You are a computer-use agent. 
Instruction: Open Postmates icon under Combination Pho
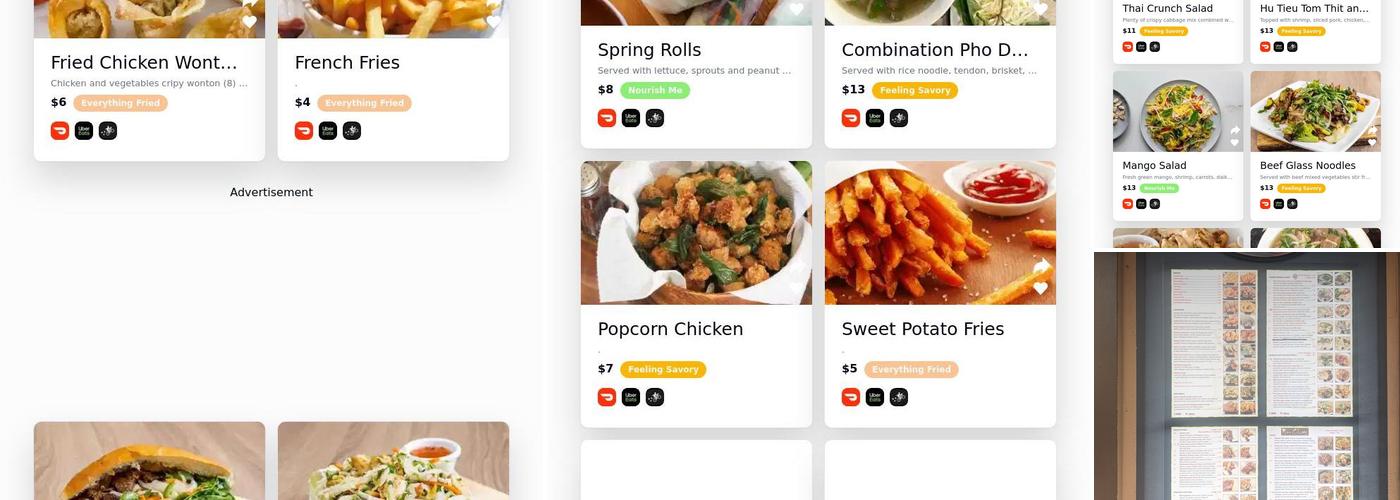(899, 118)
